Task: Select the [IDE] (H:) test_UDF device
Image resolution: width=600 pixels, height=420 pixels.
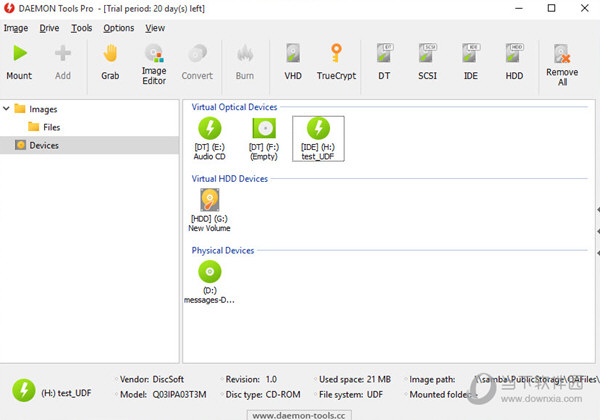Action: pos(318,139)
